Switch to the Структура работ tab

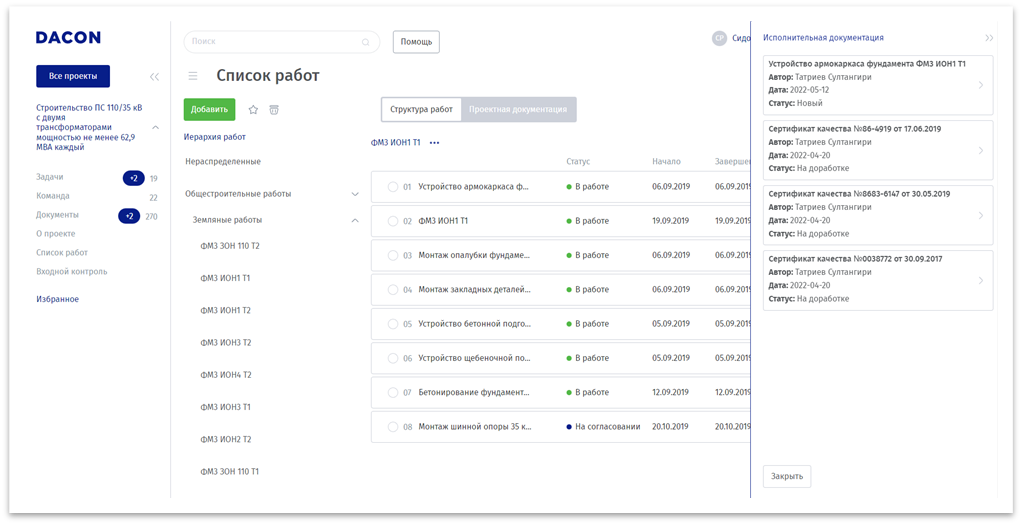pyautogui.click(x=421, y=109)
